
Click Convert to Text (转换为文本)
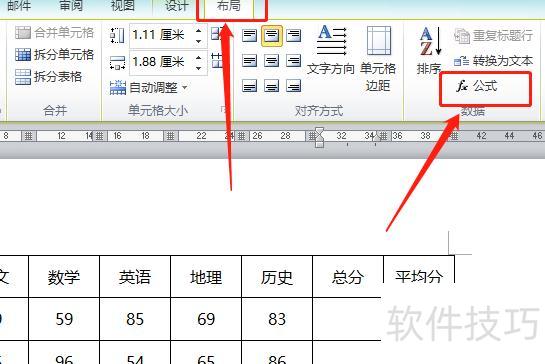[x=494, y=61]
